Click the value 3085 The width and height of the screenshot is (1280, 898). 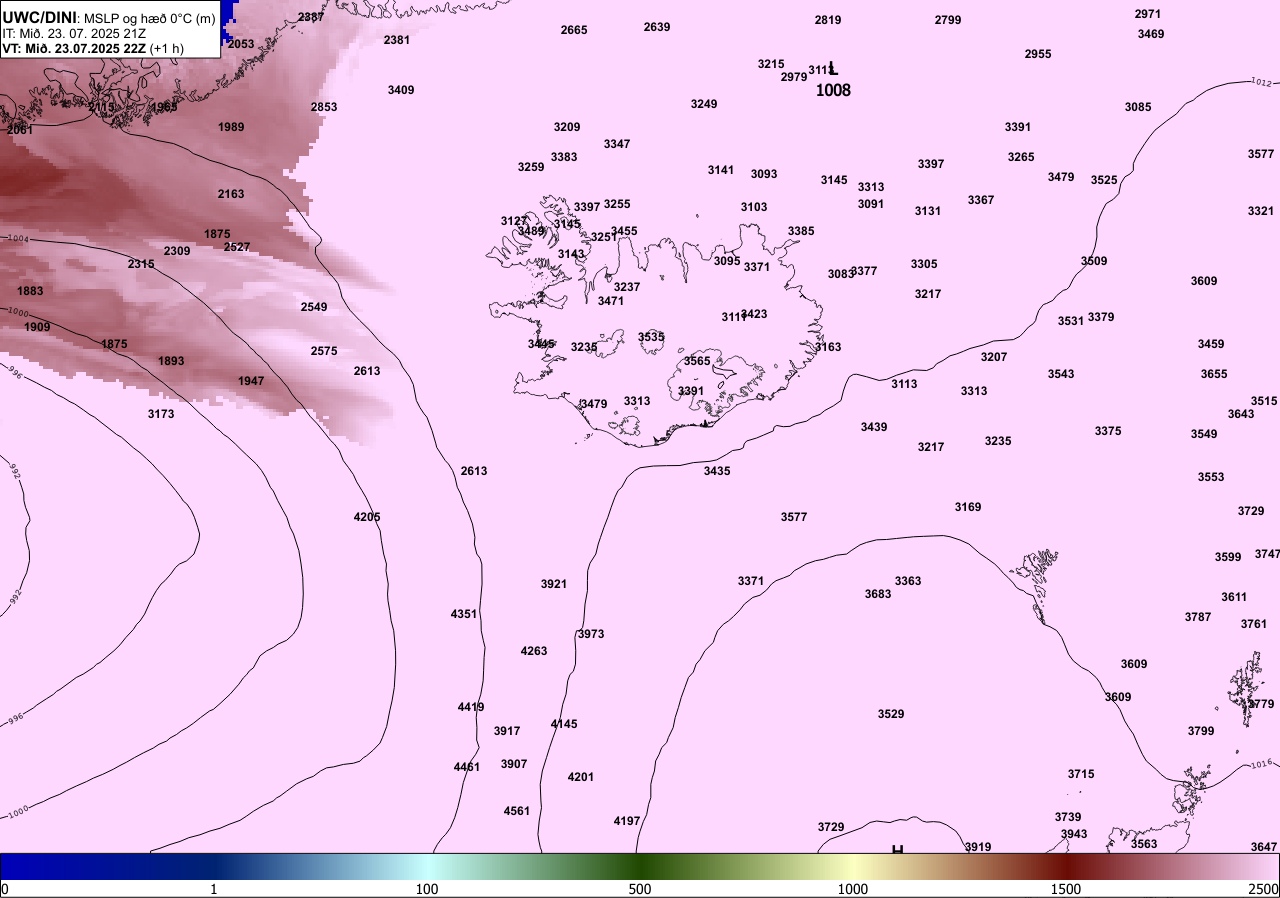pyautogui.click(x=1138, y=107)
